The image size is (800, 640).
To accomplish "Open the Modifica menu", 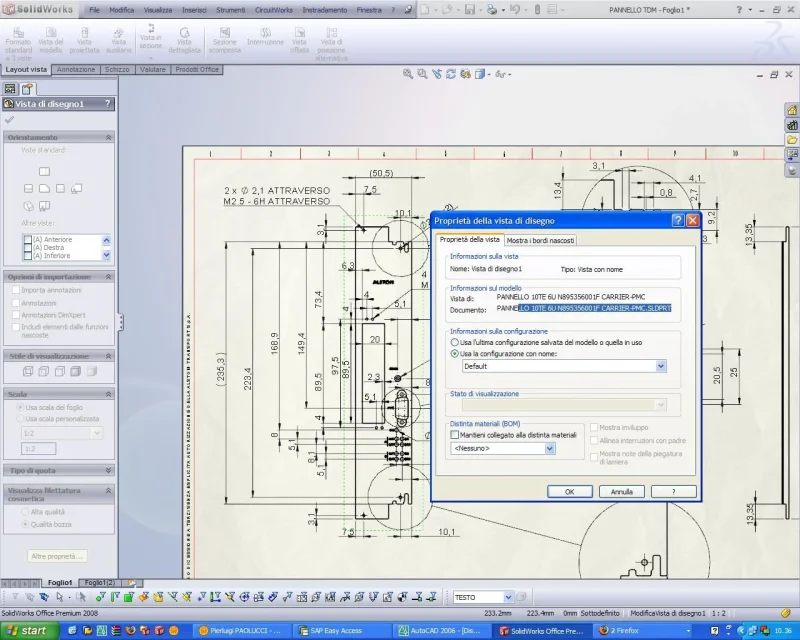I will (x=121, y=10).
